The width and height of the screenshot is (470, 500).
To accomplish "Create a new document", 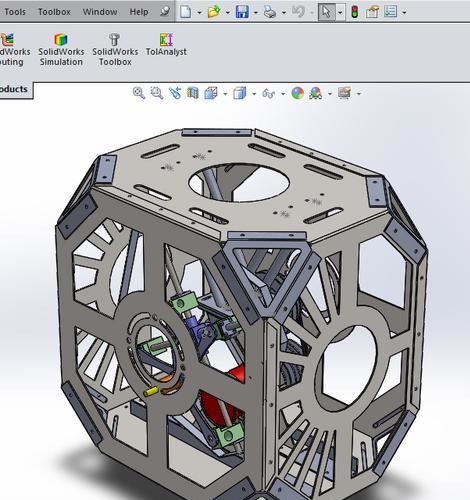I will [185, 12].
